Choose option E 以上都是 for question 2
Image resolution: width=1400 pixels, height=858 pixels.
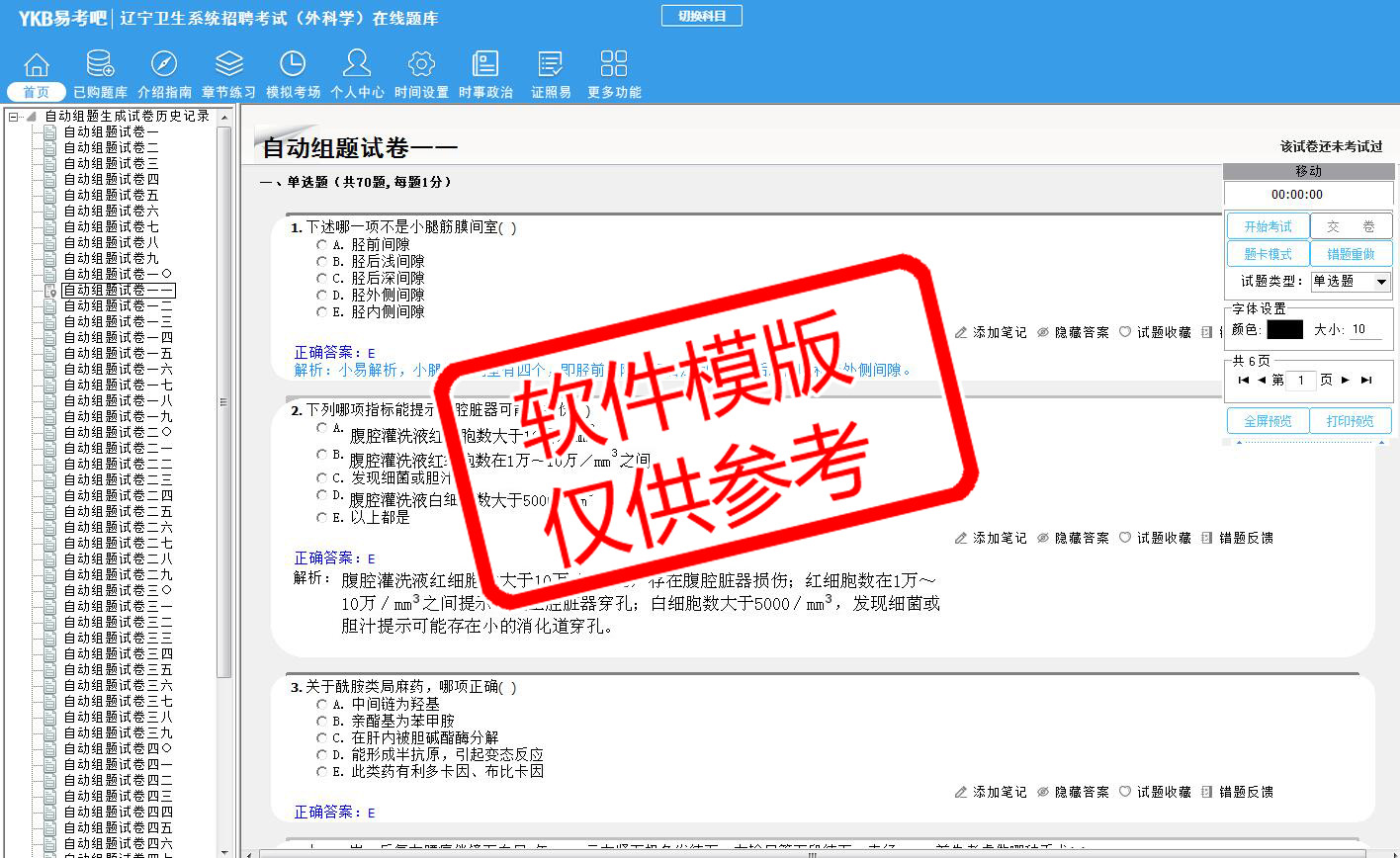point(322,517)
